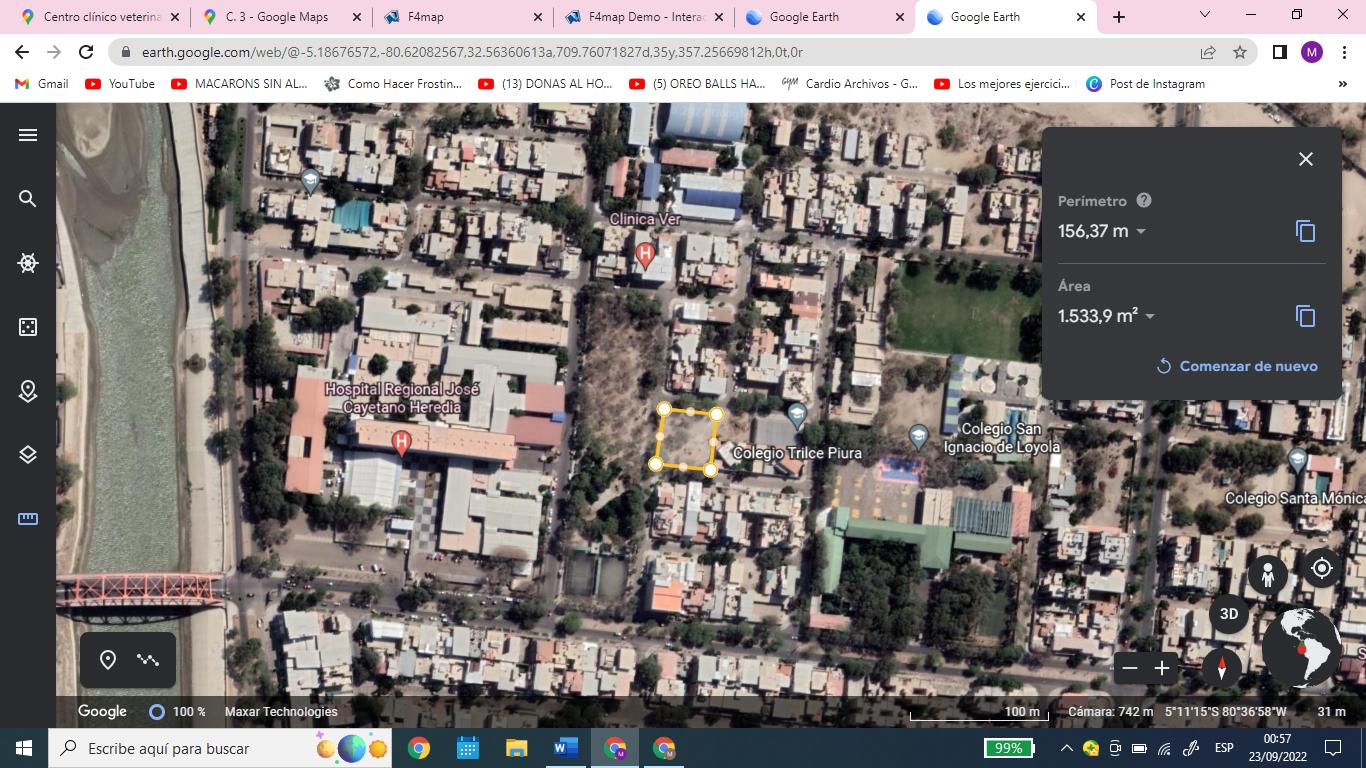Fly to my location target icon
Viewport: 1366px width, 768px height.
tap(1322, 568)
